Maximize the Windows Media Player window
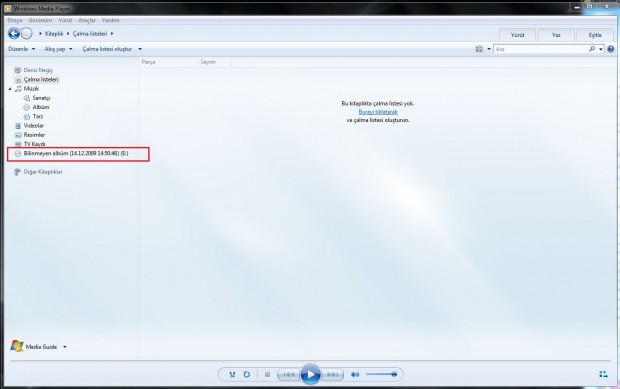Image resolution: width=620 pixels, height=389 pixels. pyautogui.click(x=590, y=7)
